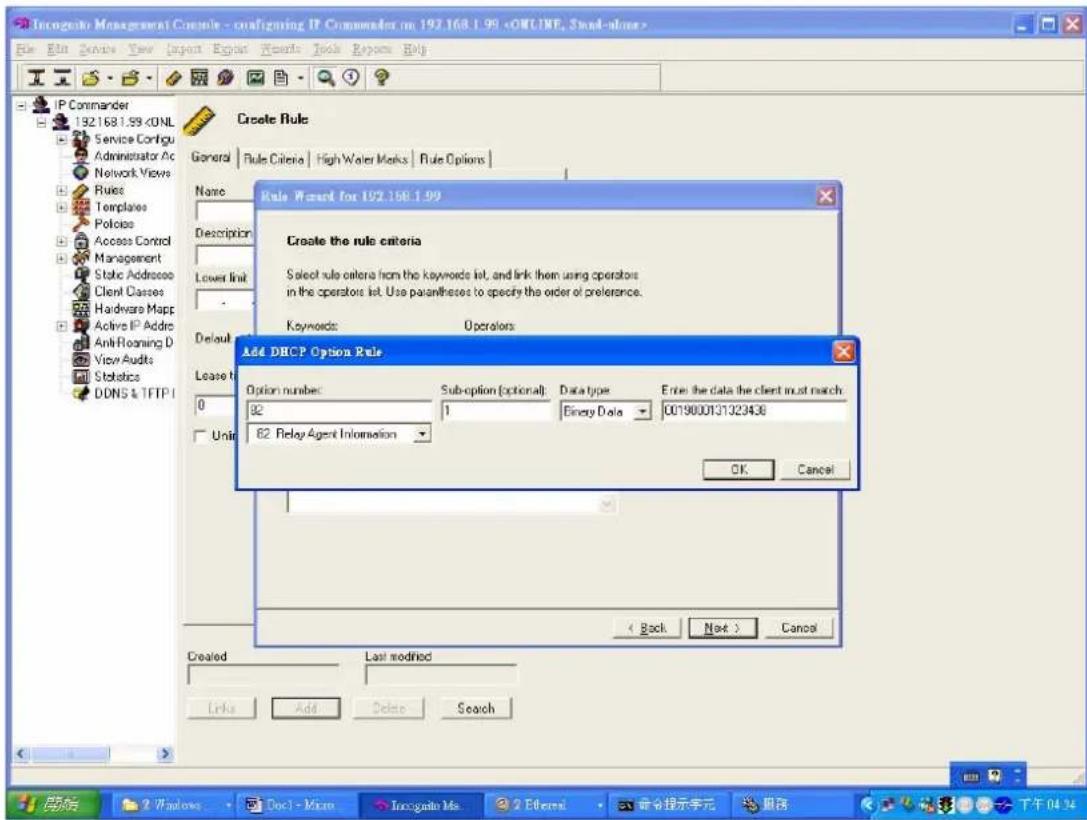The width and height of the screenshot is (1087, 820).
Task: Expand the Management tree node
Action: click(62, 258)
